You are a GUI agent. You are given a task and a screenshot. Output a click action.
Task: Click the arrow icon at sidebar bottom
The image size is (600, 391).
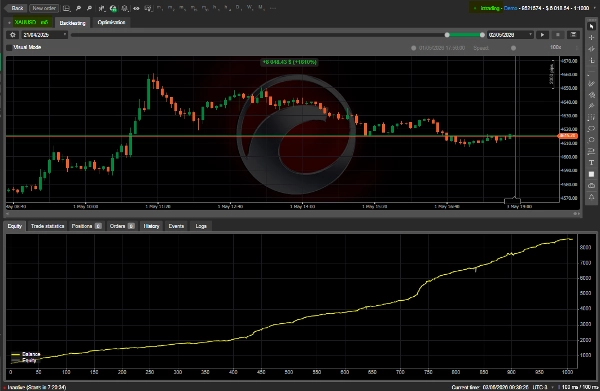[592, 197]
